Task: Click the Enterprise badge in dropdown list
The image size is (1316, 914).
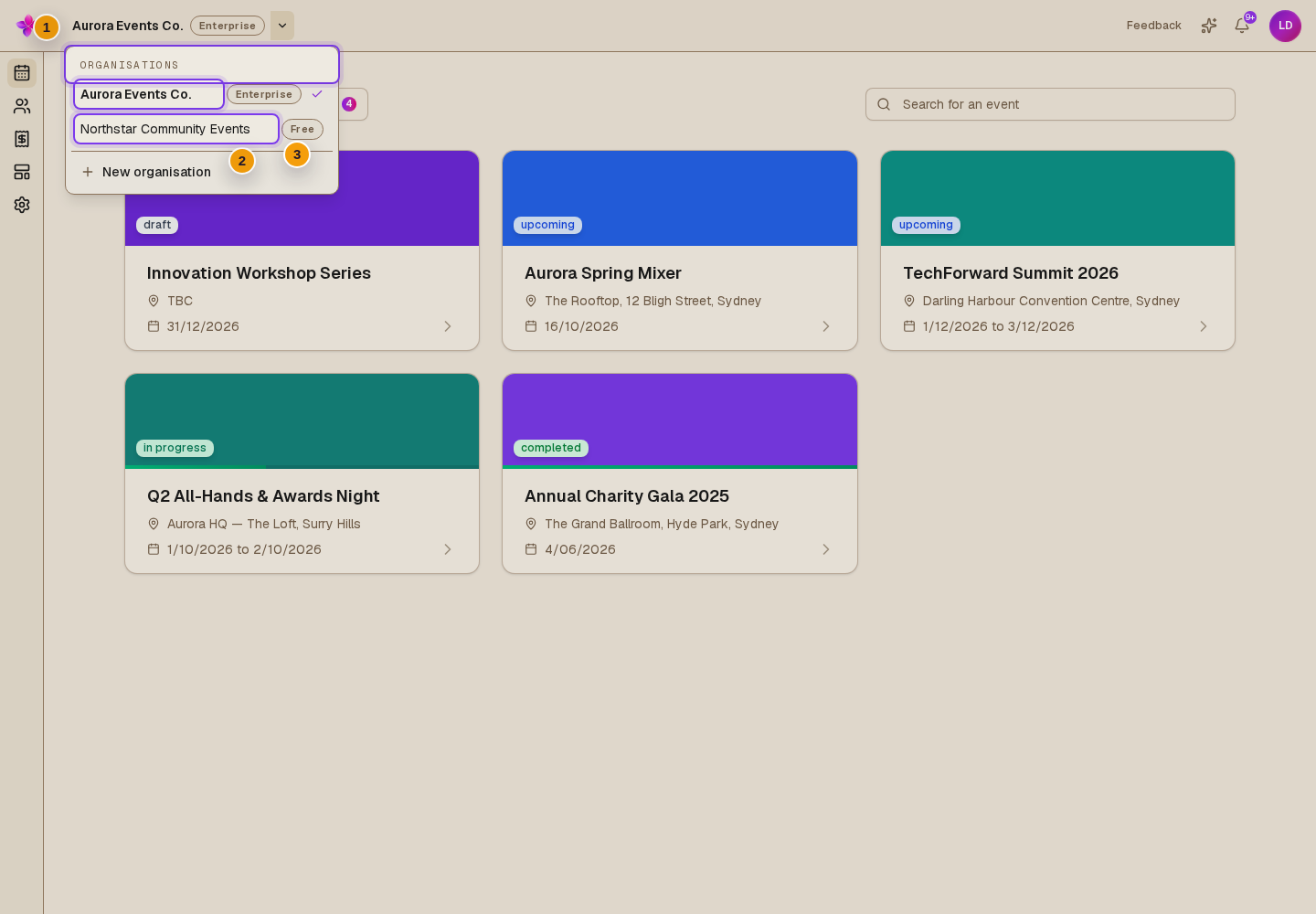Action: point(264,94)
